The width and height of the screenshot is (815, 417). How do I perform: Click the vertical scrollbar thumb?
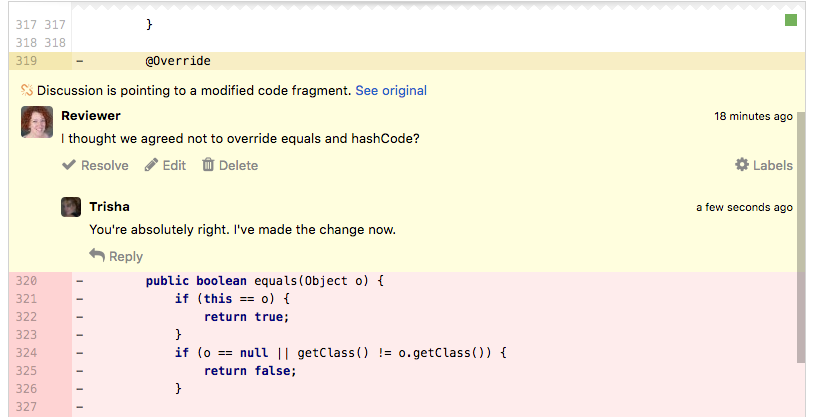click(801, 237)
